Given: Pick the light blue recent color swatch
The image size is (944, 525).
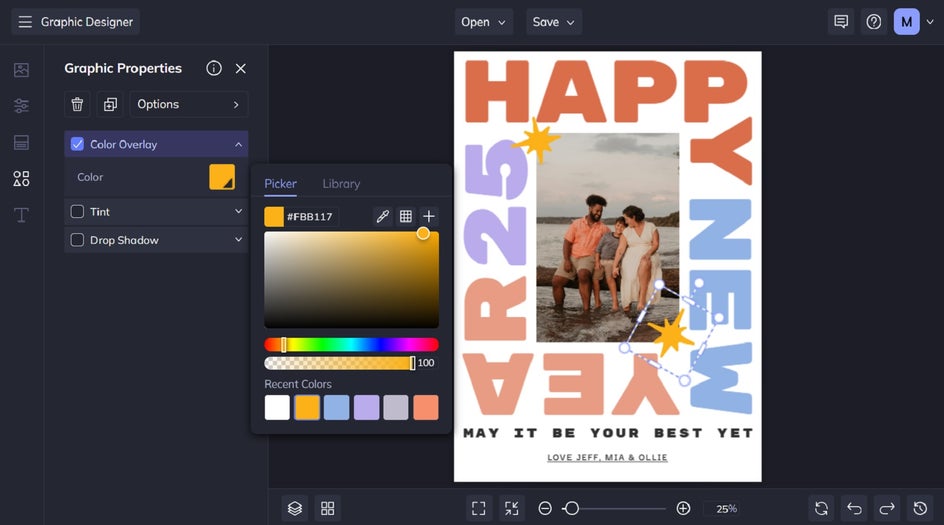Looking at the screenshot, I should coord(337,408).
